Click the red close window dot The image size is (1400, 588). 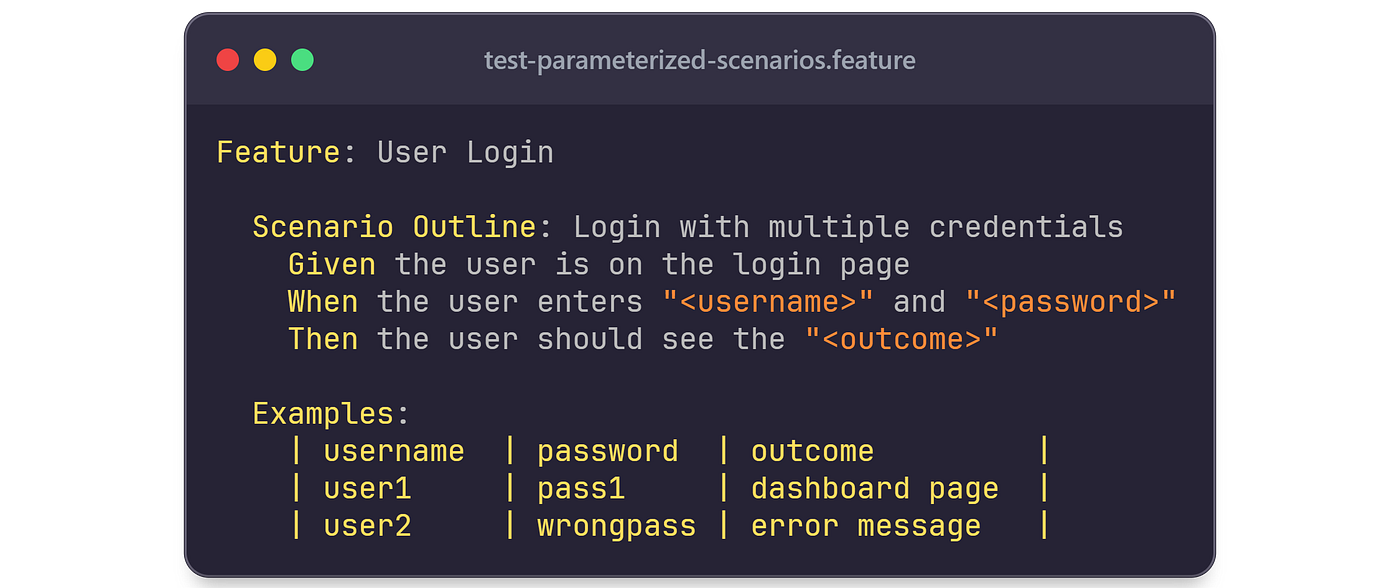pyautogui.click(x=228, y=60)
